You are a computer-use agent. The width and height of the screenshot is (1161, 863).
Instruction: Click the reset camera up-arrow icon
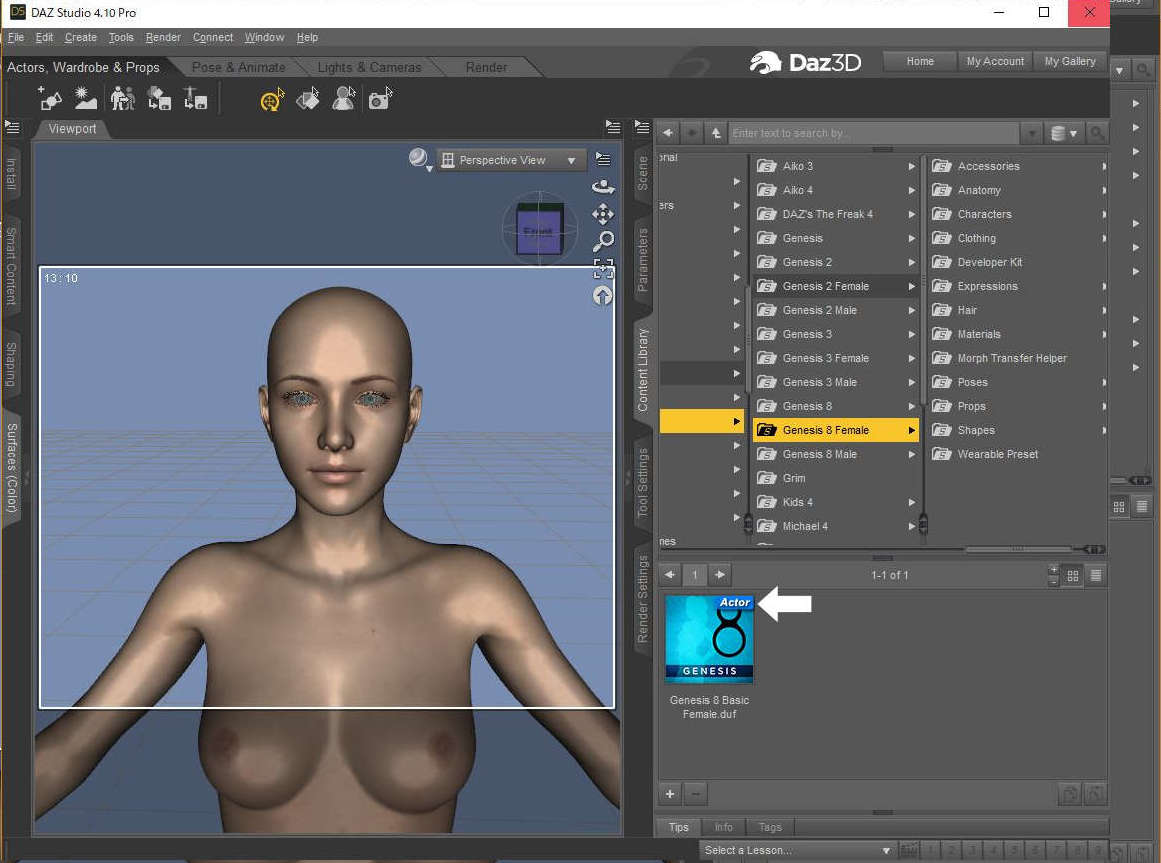click(x=603, y=296)
